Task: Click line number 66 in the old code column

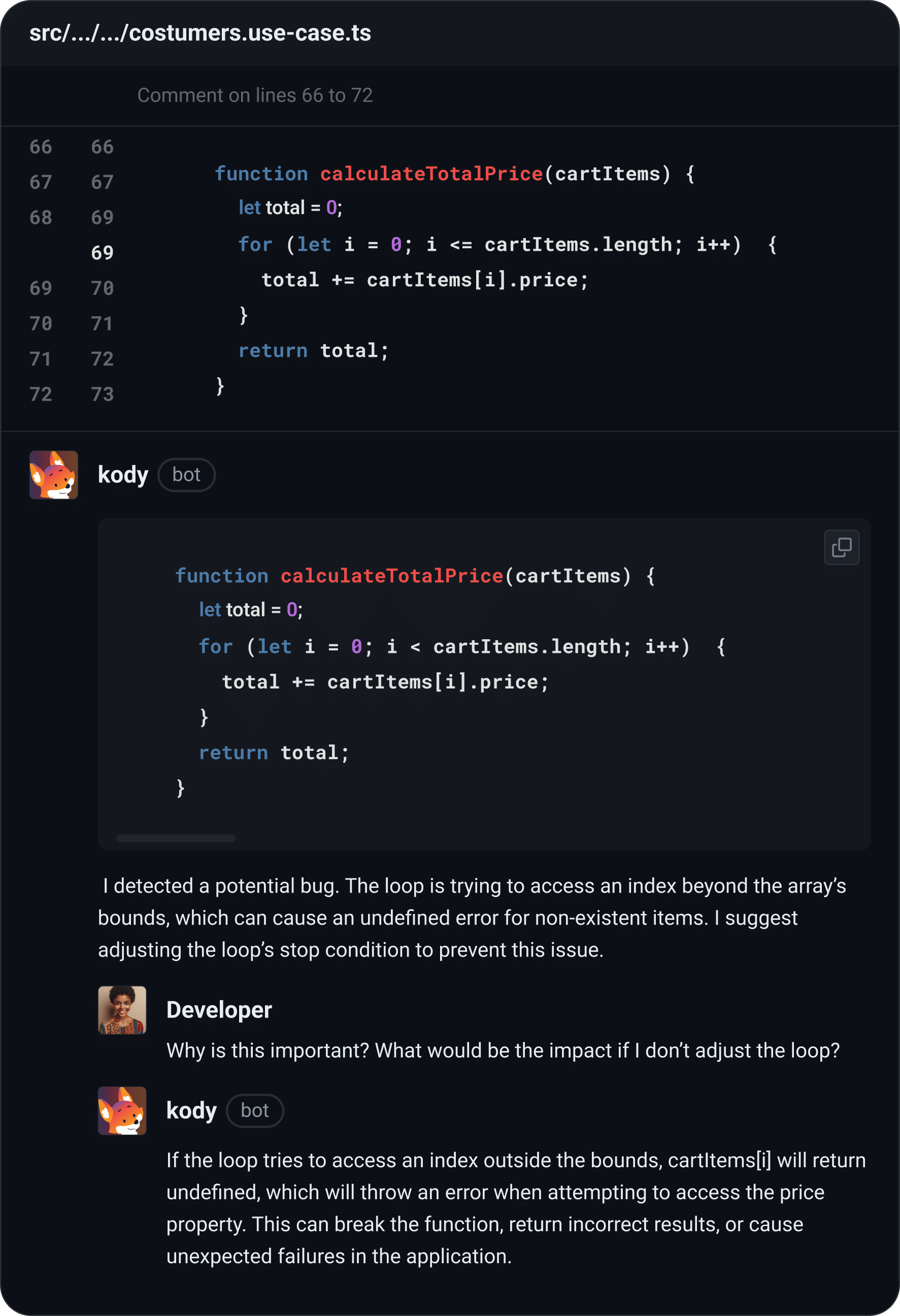Action: coord(40,147)
